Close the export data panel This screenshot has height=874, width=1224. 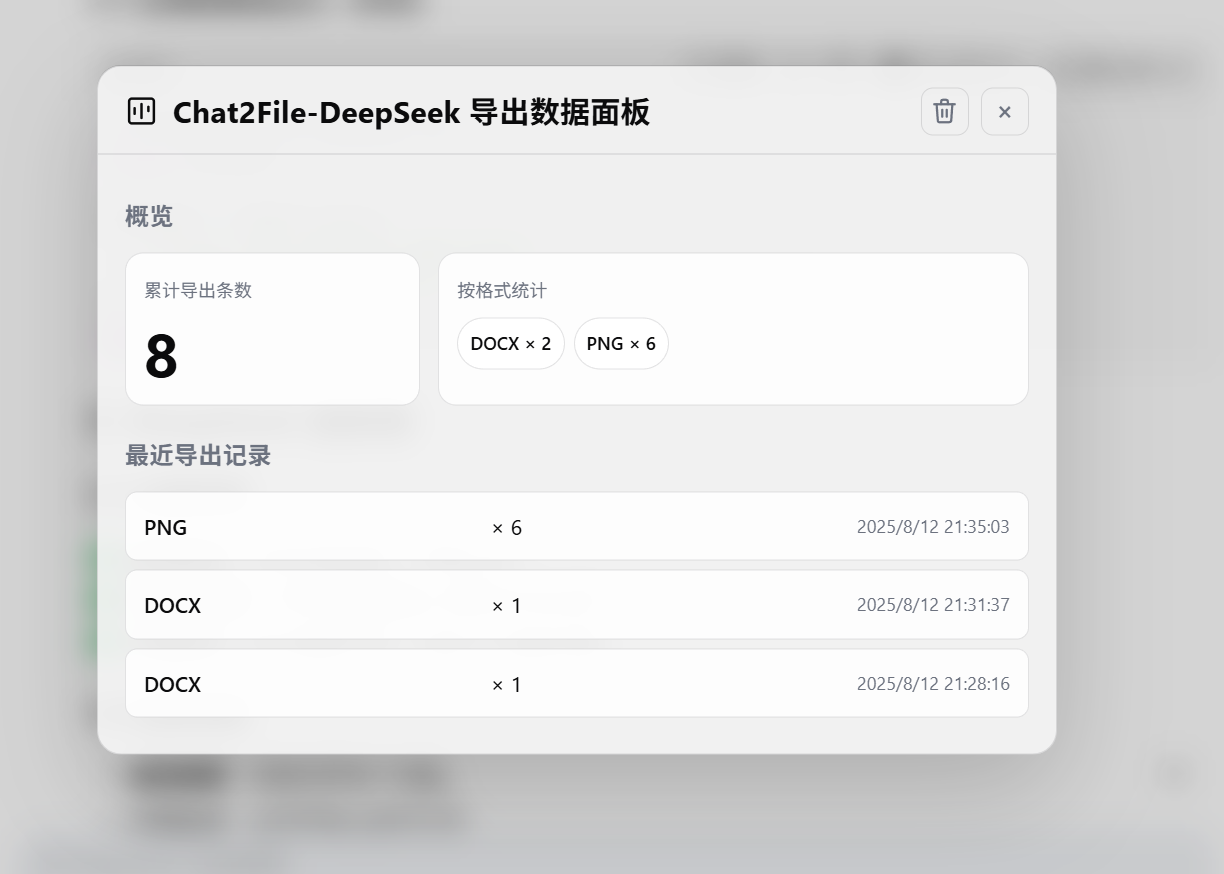[x=1004, y=111]
